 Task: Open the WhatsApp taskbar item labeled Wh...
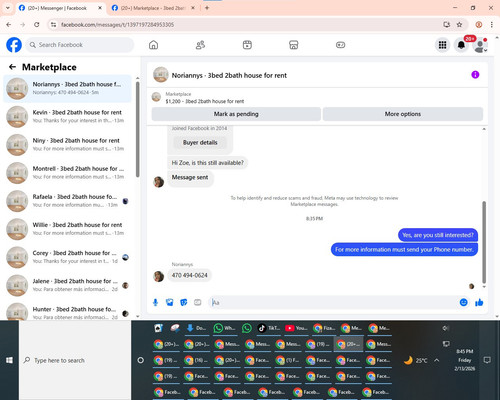pos(225,328)
